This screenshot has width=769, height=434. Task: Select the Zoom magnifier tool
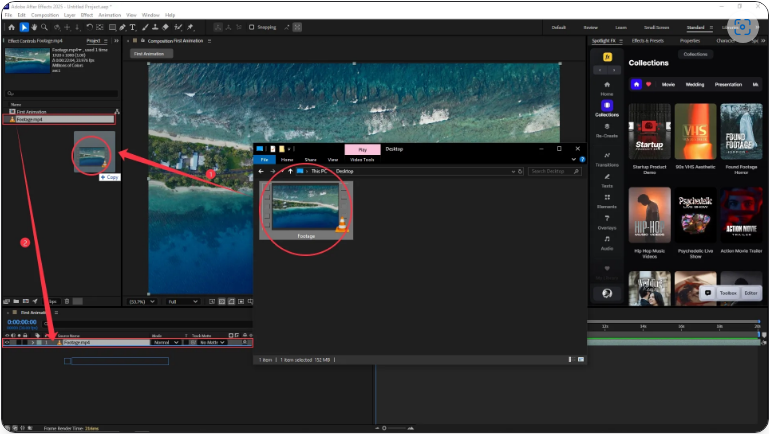(45, 27)
